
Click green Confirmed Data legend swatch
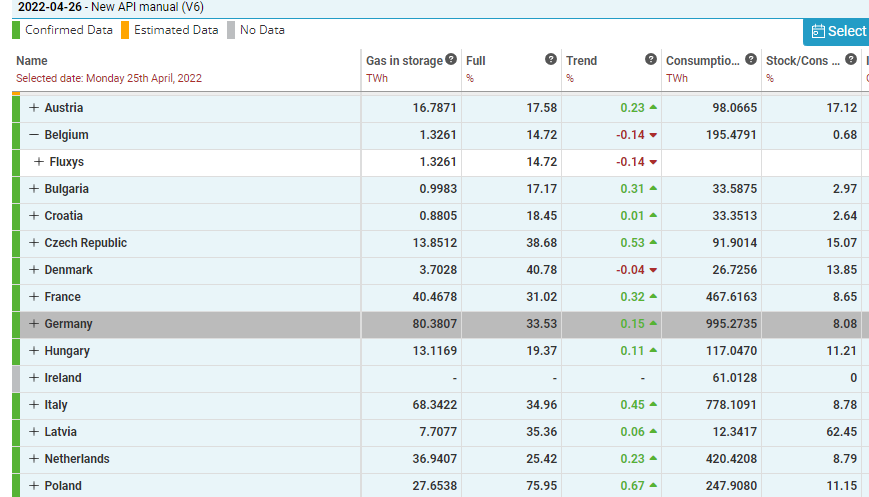tap(16, 30)
